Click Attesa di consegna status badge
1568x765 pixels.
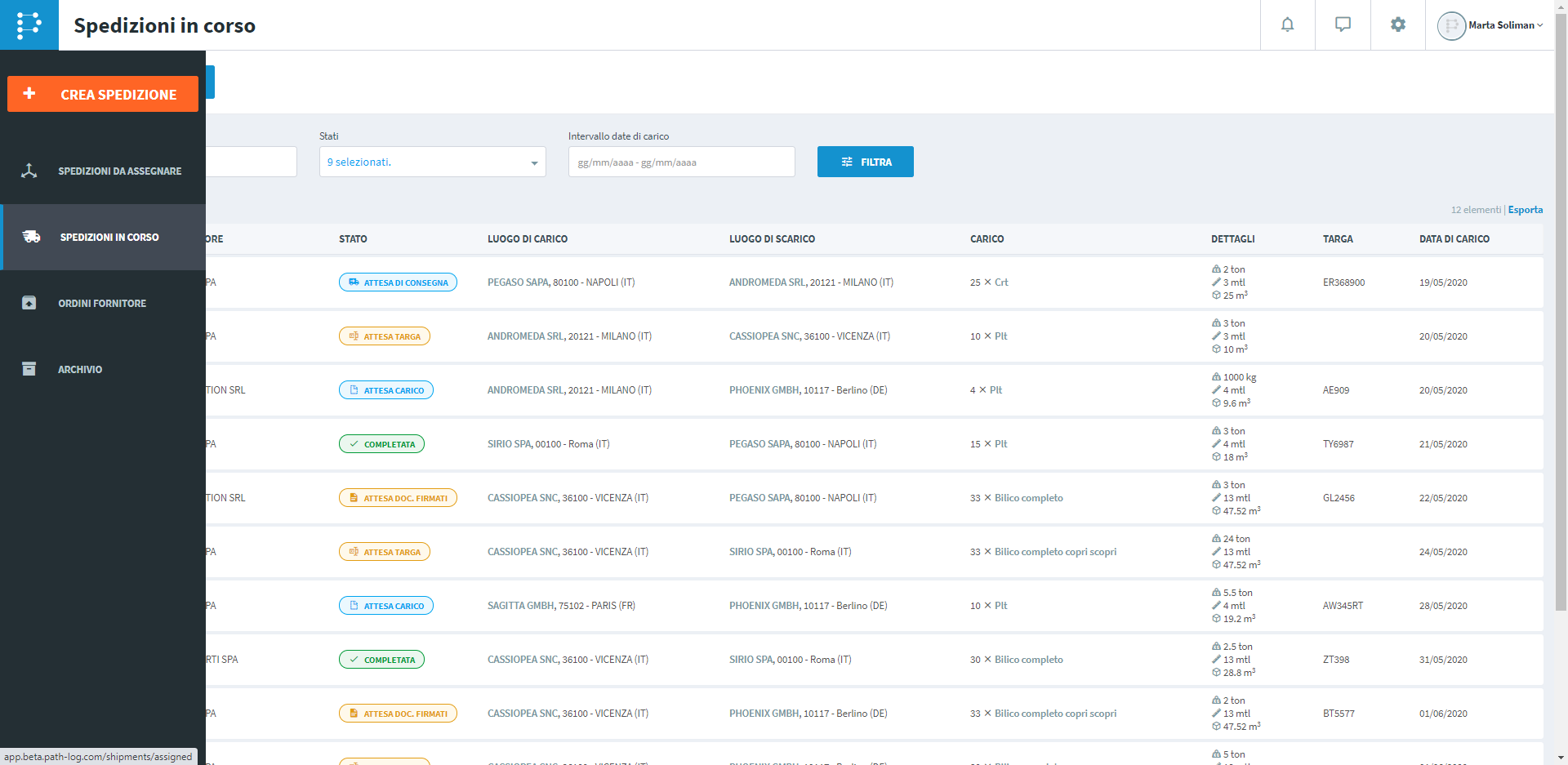(398, 282)
